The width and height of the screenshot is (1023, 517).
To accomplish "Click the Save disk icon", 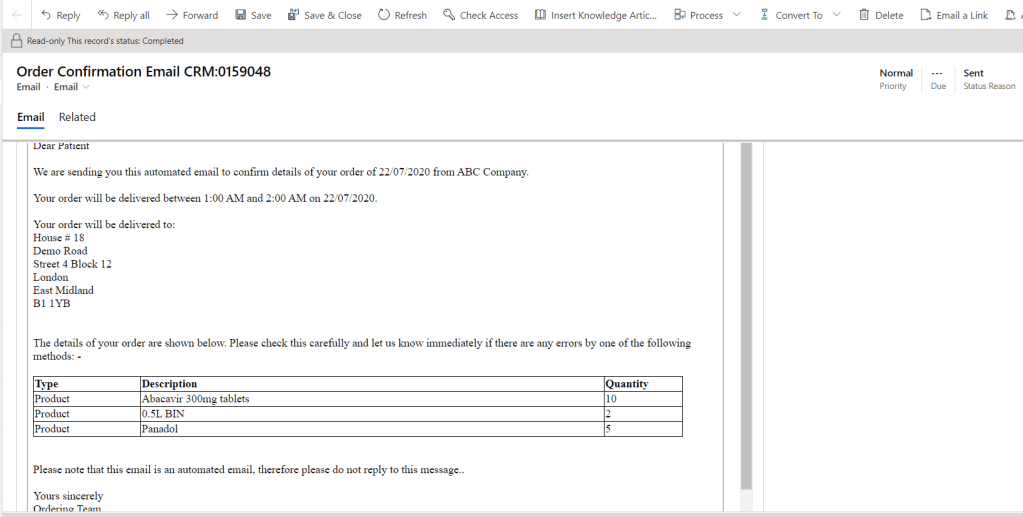I will [x=241, y=15].
